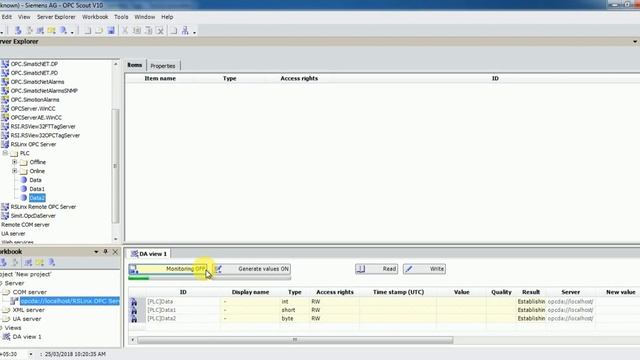Click the Time stamp (UTC) column header

click(398, 292)
